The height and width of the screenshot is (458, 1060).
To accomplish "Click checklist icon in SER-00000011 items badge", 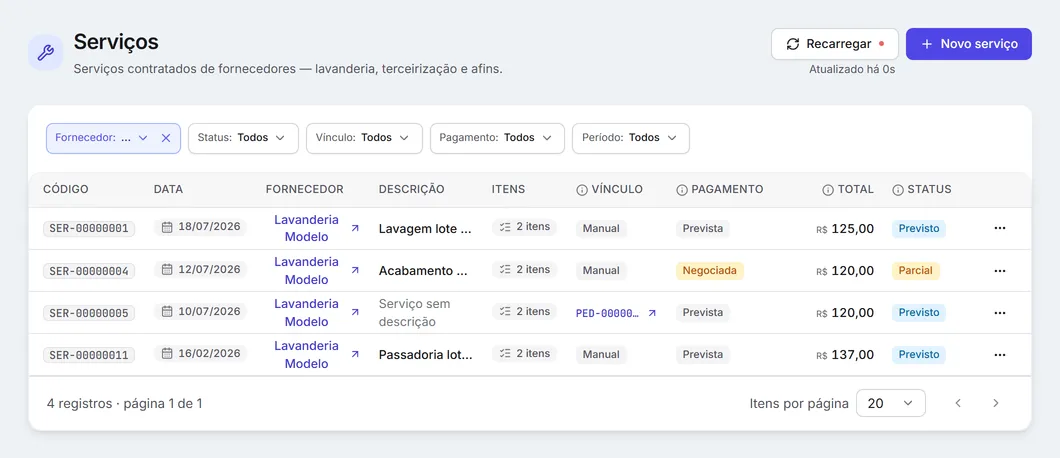I will click(x=504, y=353).
